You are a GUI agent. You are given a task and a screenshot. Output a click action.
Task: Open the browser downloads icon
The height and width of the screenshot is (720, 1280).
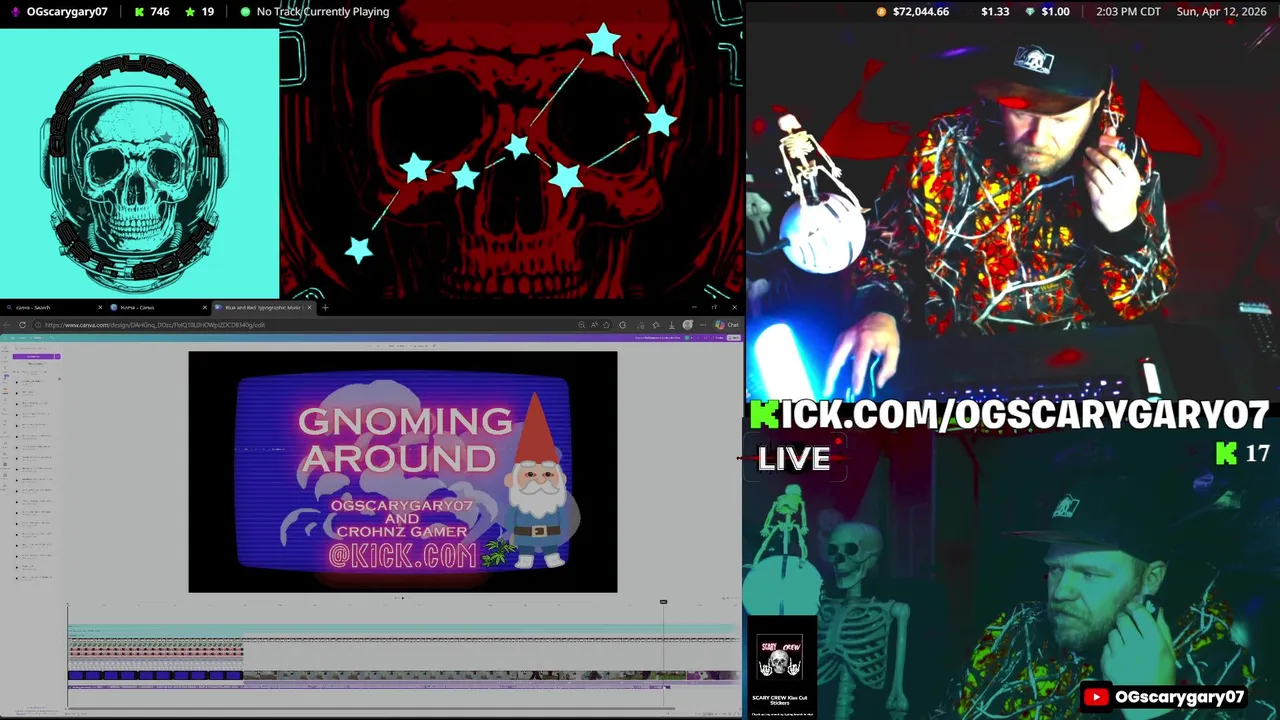tap(672, 325)
